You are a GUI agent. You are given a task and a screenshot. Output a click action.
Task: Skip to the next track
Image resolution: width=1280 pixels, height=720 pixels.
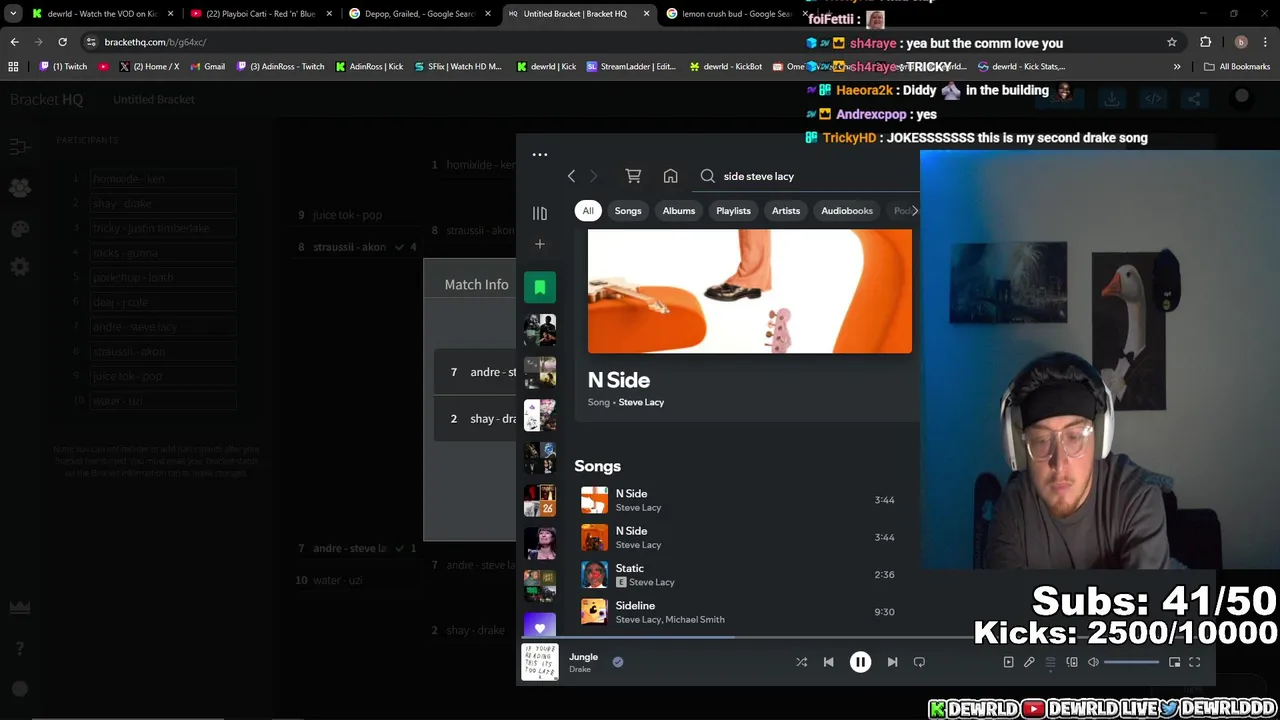pyautogui.click(x=892, y=662)
